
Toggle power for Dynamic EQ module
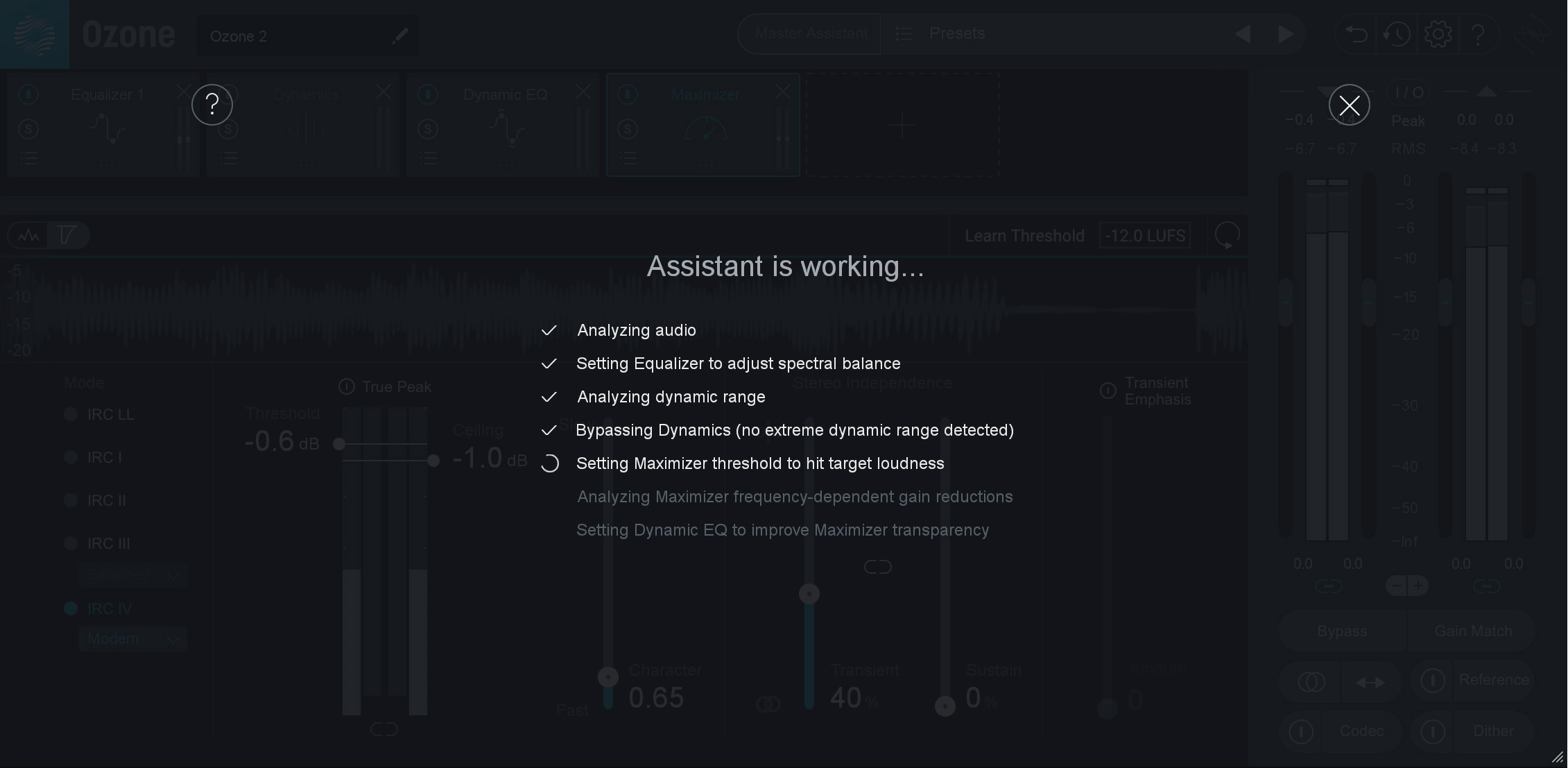click(428, 94)
